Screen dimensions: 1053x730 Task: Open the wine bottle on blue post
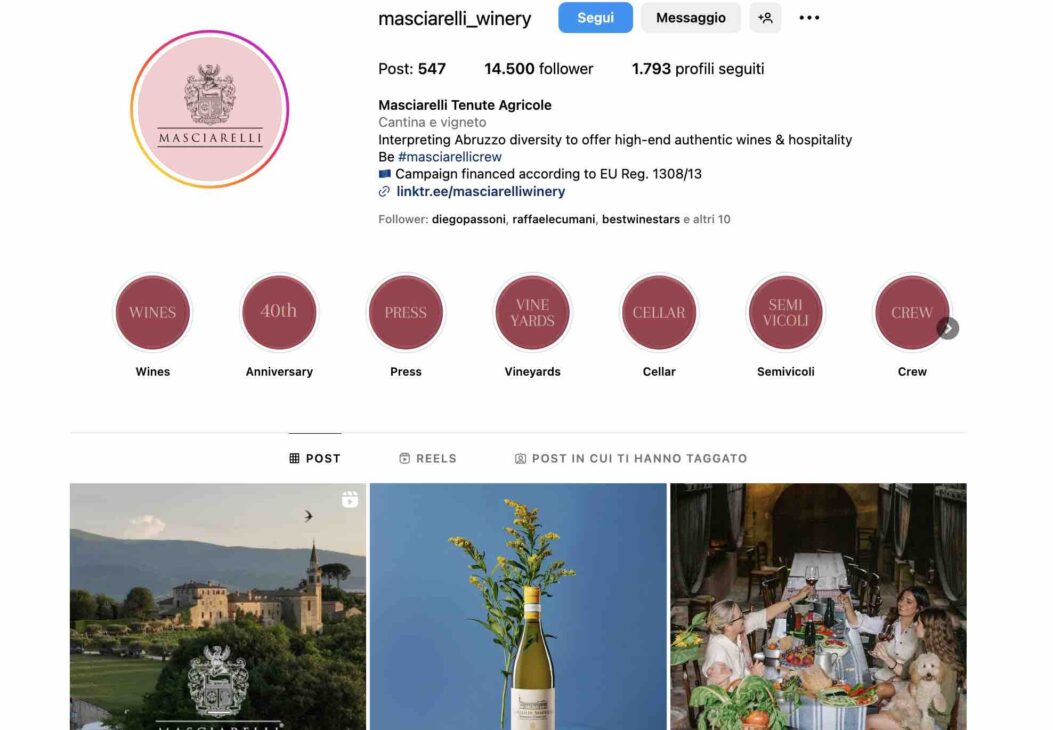(x=518, y=606)
